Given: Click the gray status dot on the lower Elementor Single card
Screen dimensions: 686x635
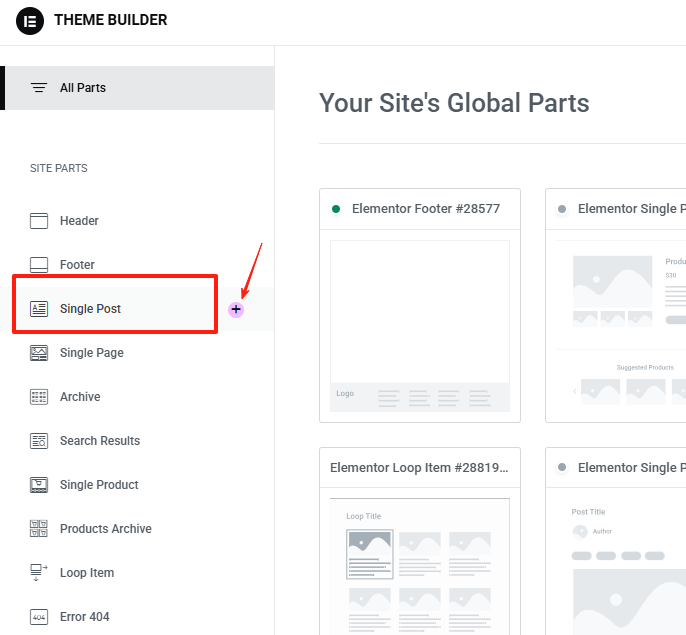Looking at the screenshot, I should coord(562,468).
